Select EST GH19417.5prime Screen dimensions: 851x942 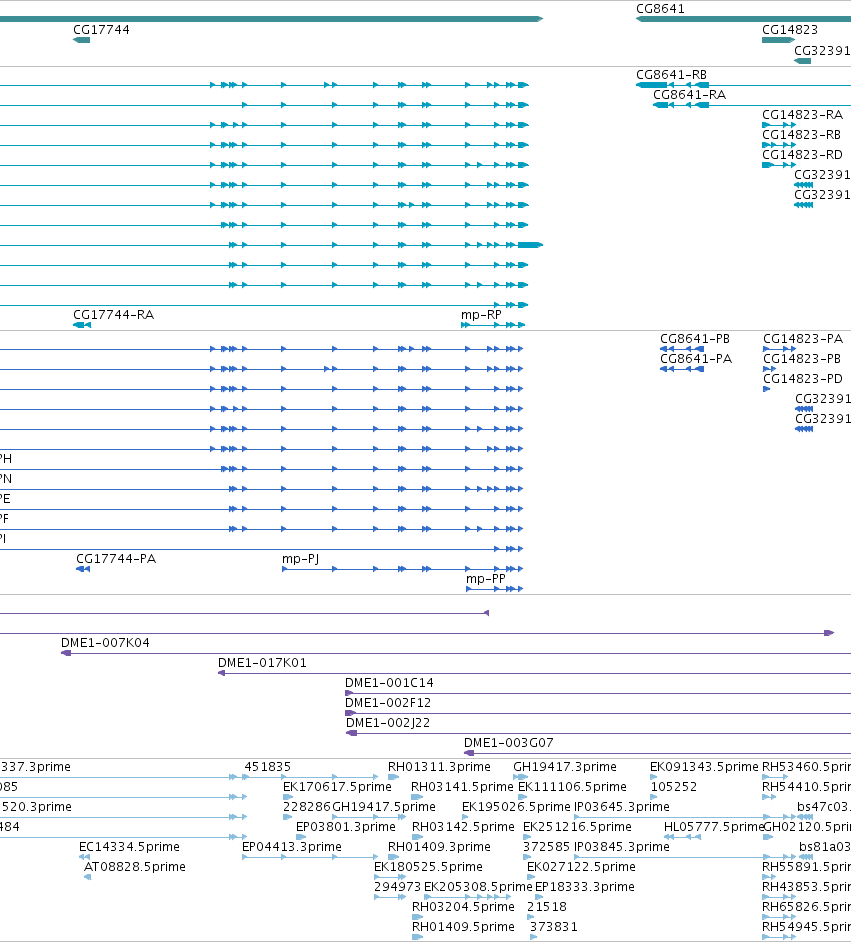pyautogui.click(x=384, y=806)
